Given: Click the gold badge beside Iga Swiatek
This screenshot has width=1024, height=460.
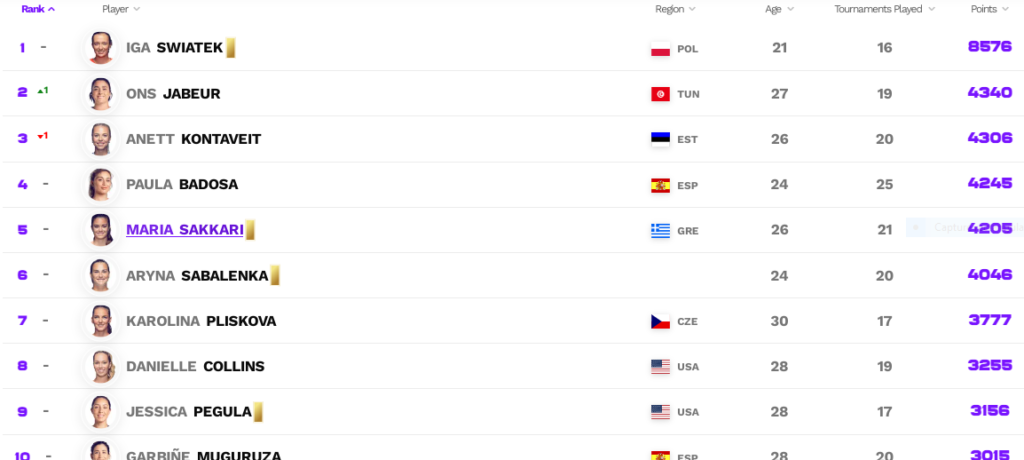Looking at the screenshot, I should click(x=231, y=47).
